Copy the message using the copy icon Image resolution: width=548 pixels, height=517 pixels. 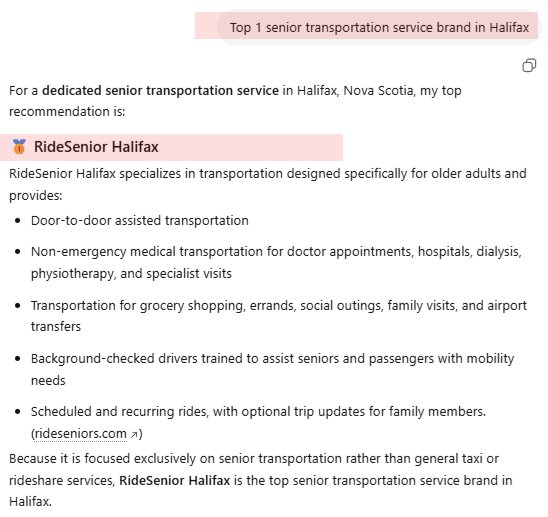(529, 65)
